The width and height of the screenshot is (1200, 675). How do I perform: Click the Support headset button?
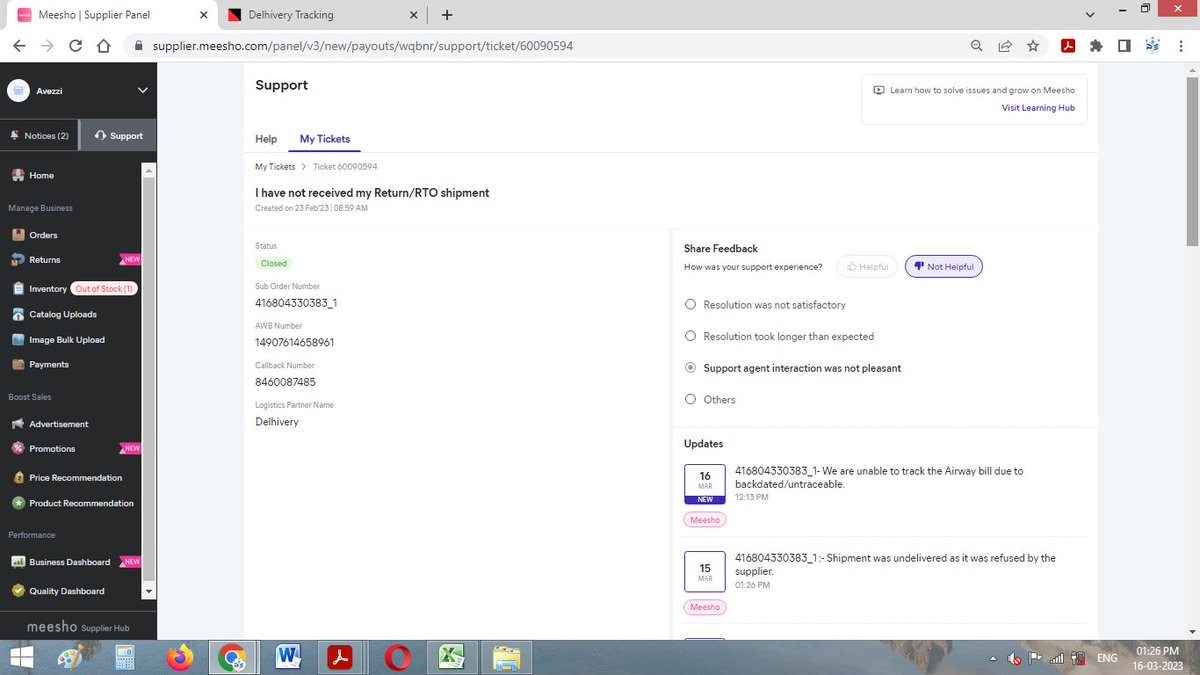pos(118,135)
